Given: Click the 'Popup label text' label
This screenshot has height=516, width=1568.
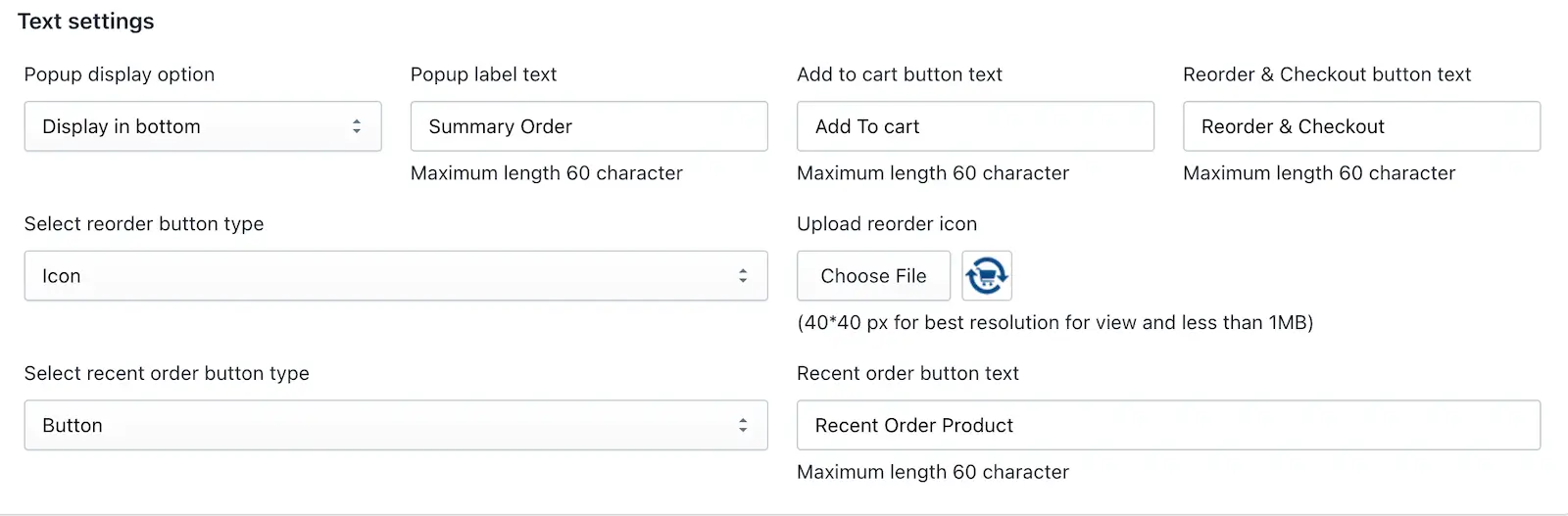Looking at the screenshot, I should coord(483,74).
